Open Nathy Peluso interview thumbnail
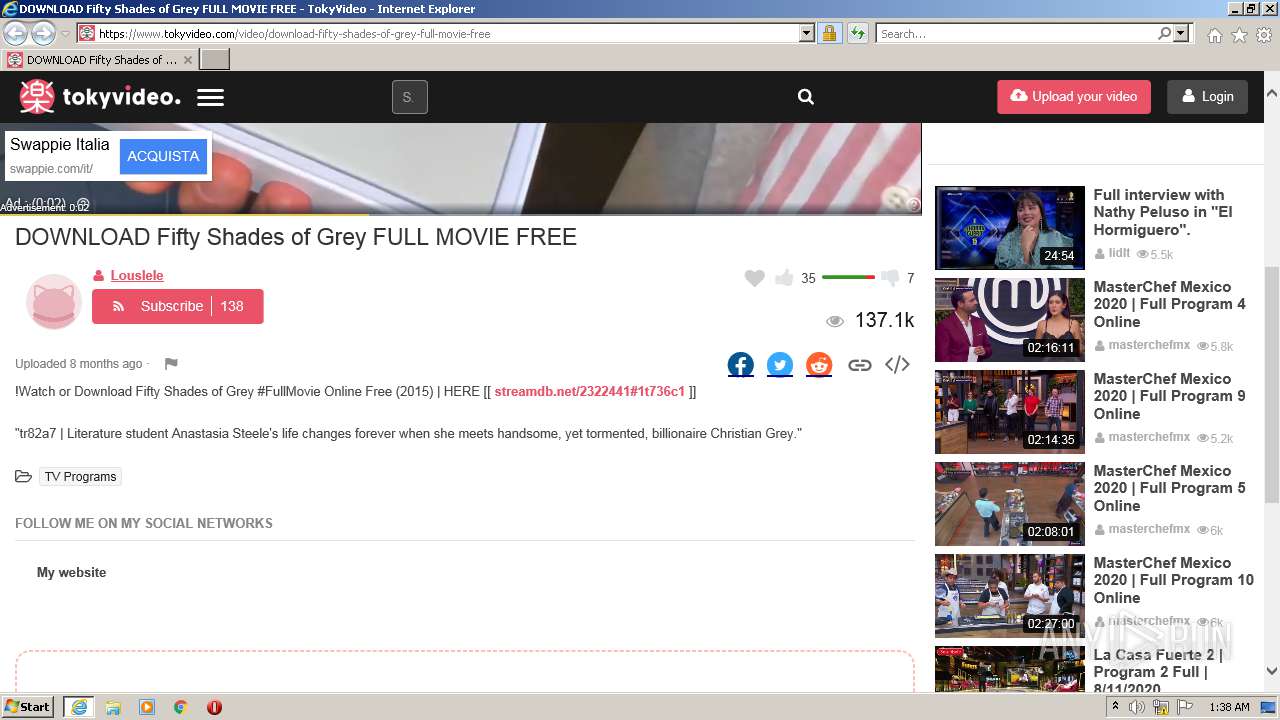 (1009, 228)
